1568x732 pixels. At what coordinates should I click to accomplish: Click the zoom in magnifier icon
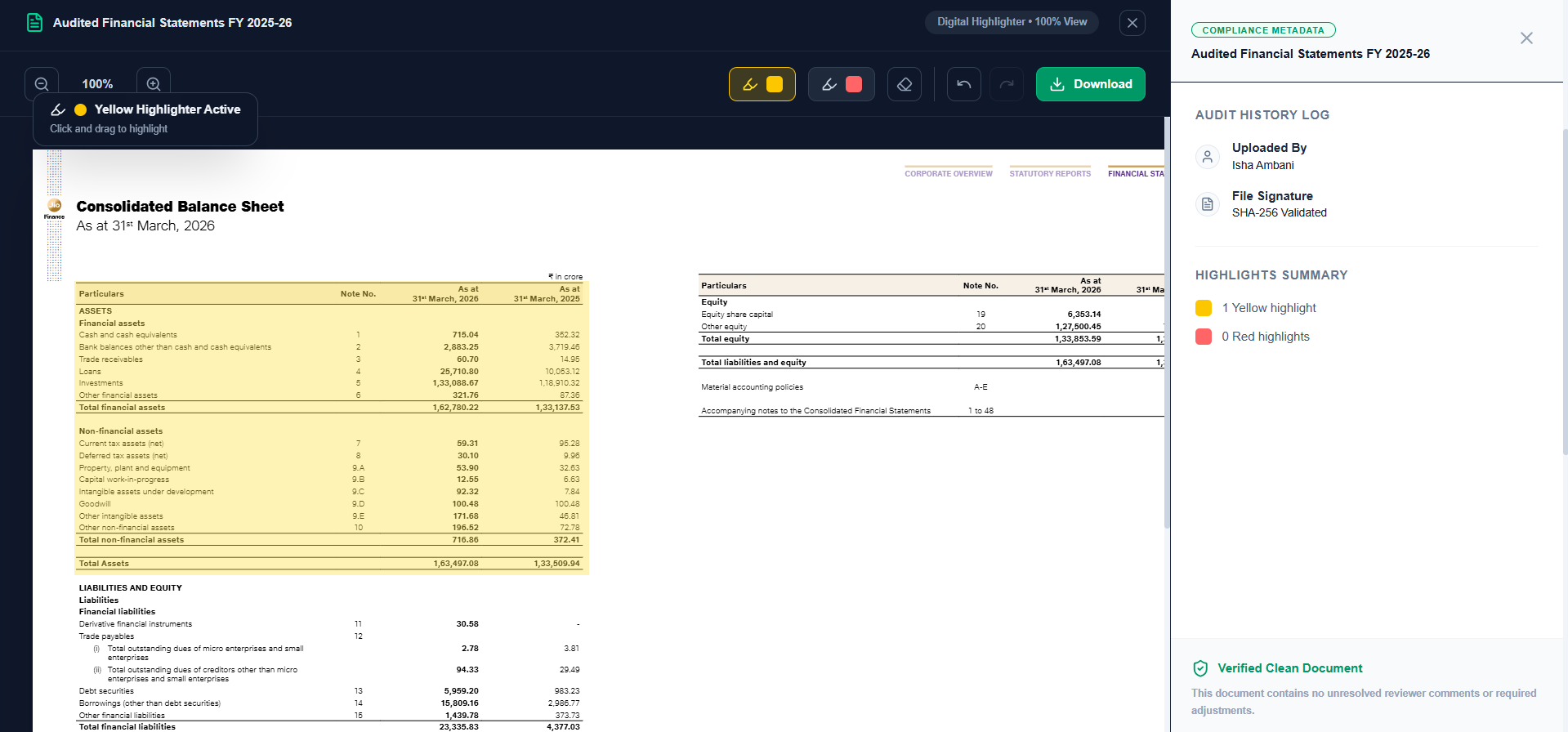[x=154, y=84]
